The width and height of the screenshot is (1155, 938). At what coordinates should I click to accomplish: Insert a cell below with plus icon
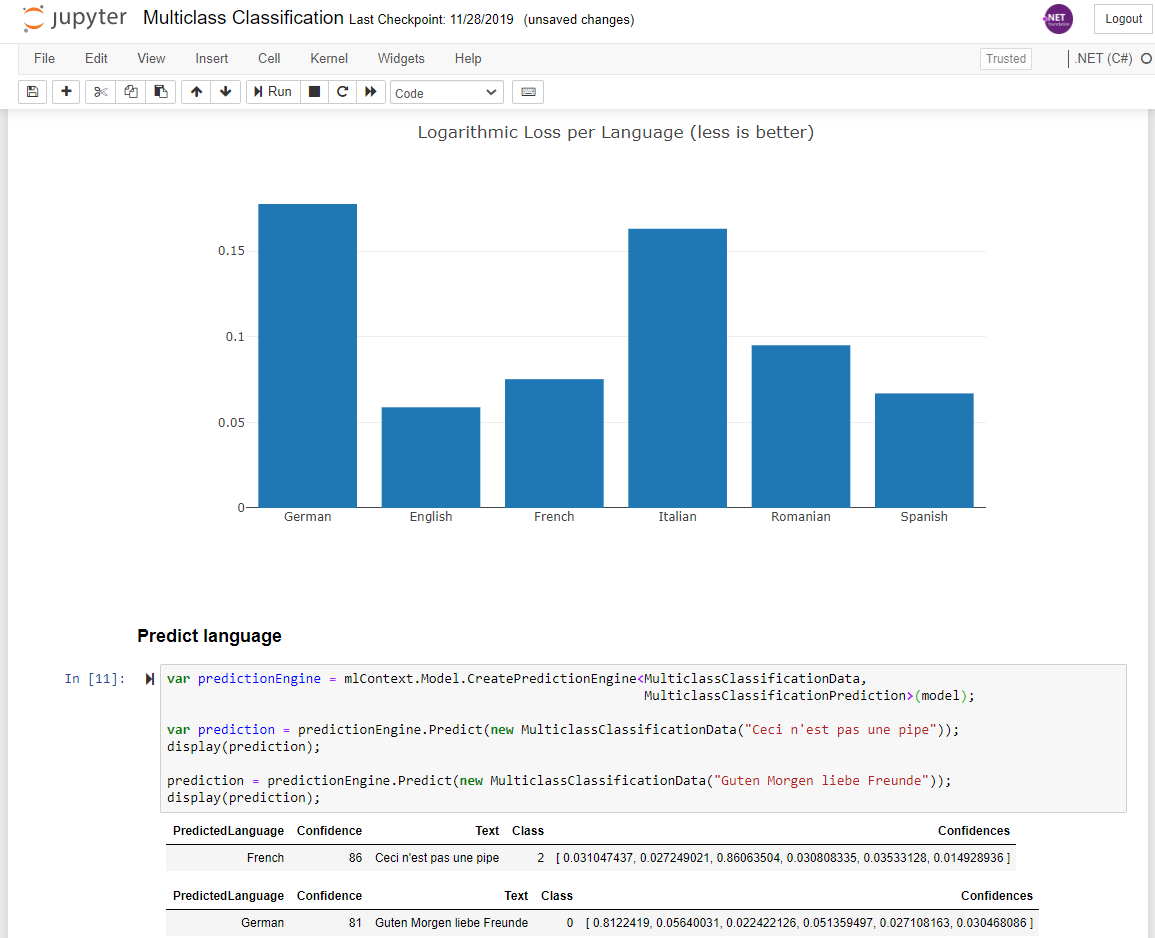tap(66, 92)
